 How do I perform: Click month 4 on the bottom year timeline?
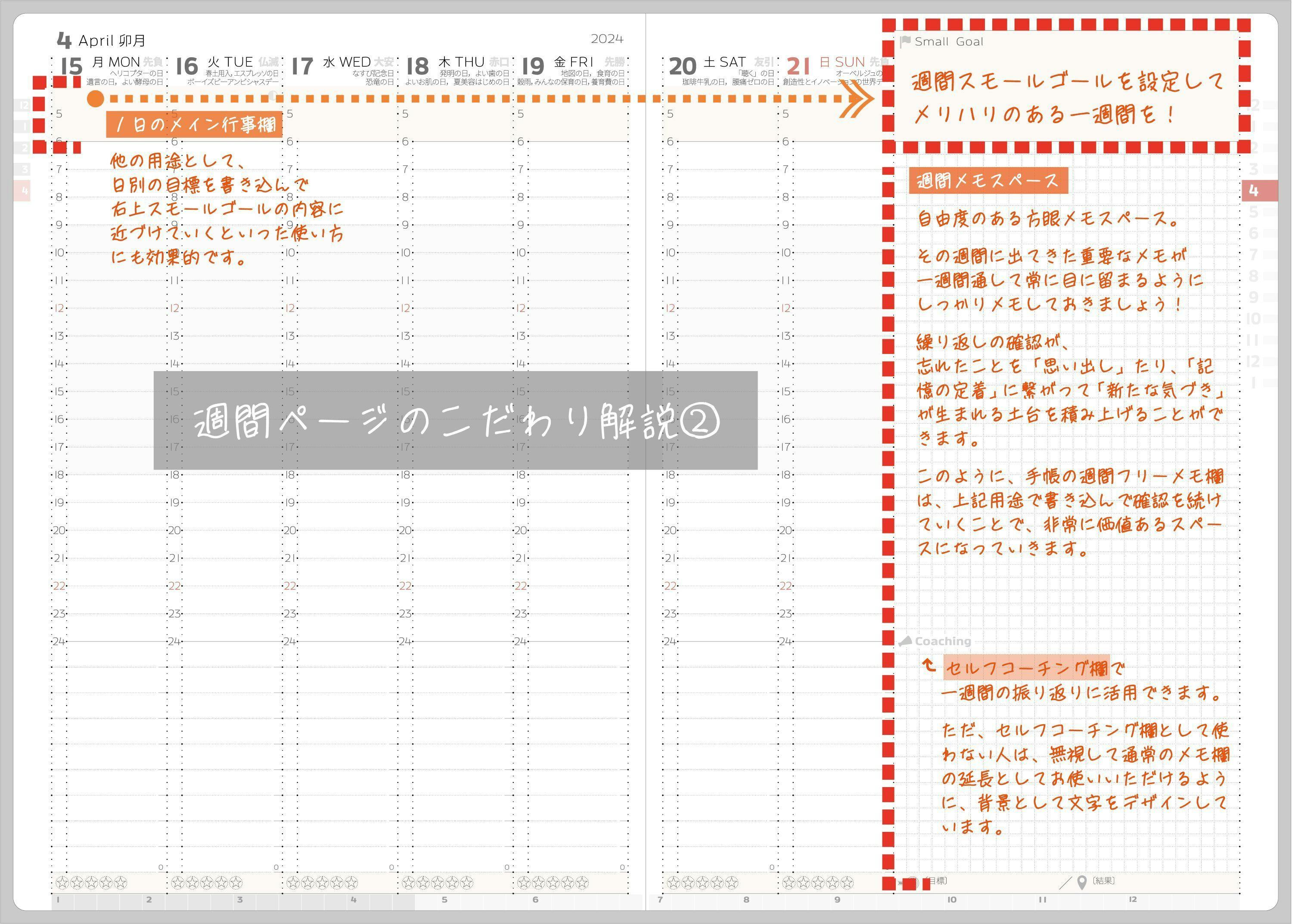pyautogui.click(x=354, y=899)
